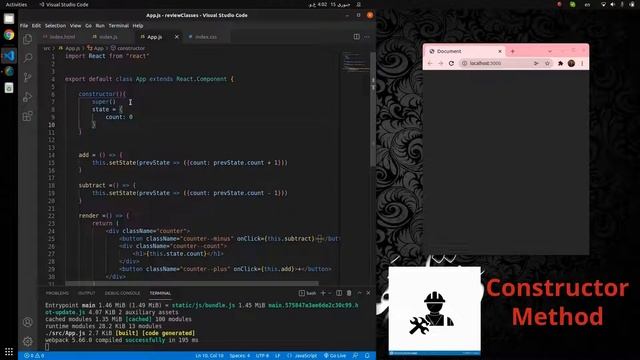Bookmark this page with the star icon
This screenshot has width=640, height=360.
(547, 63)
